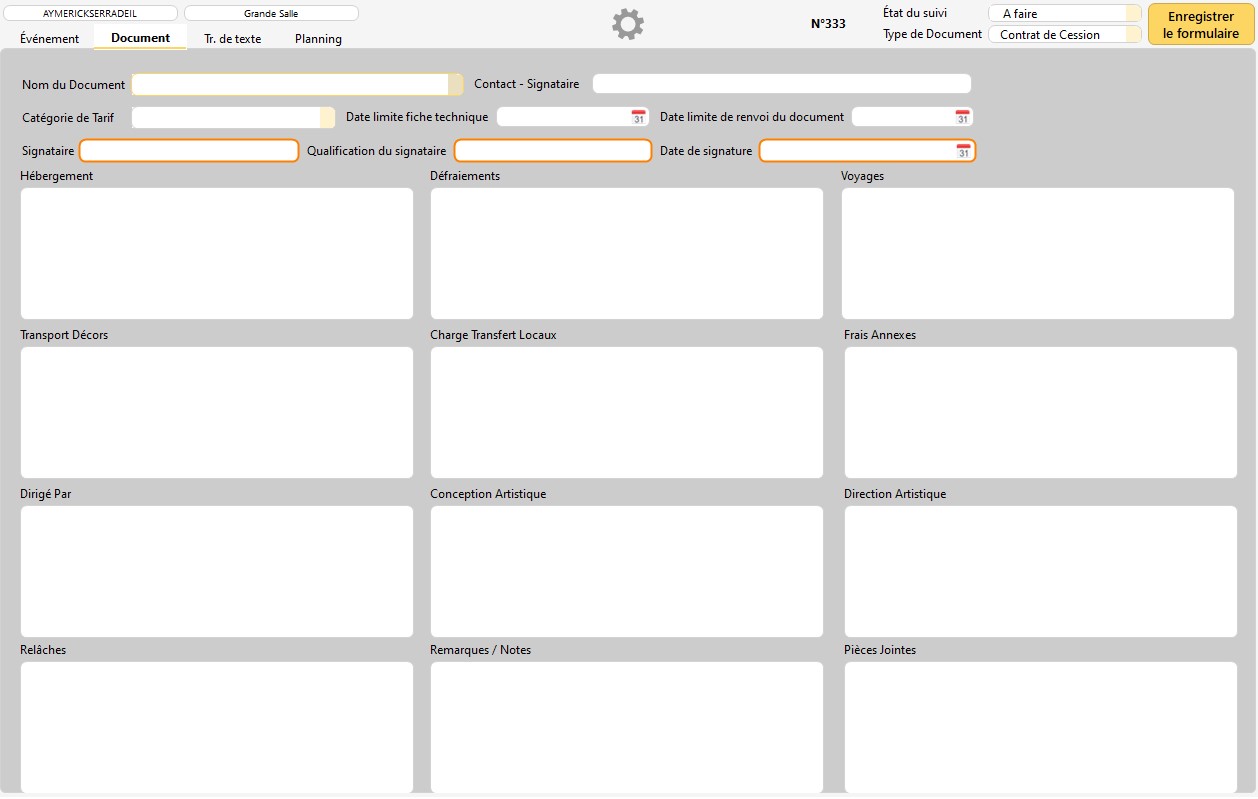Click Enregistrer le formulaire button
Viewport: 1258px width, 799px height.
(x=1200, y=25)
